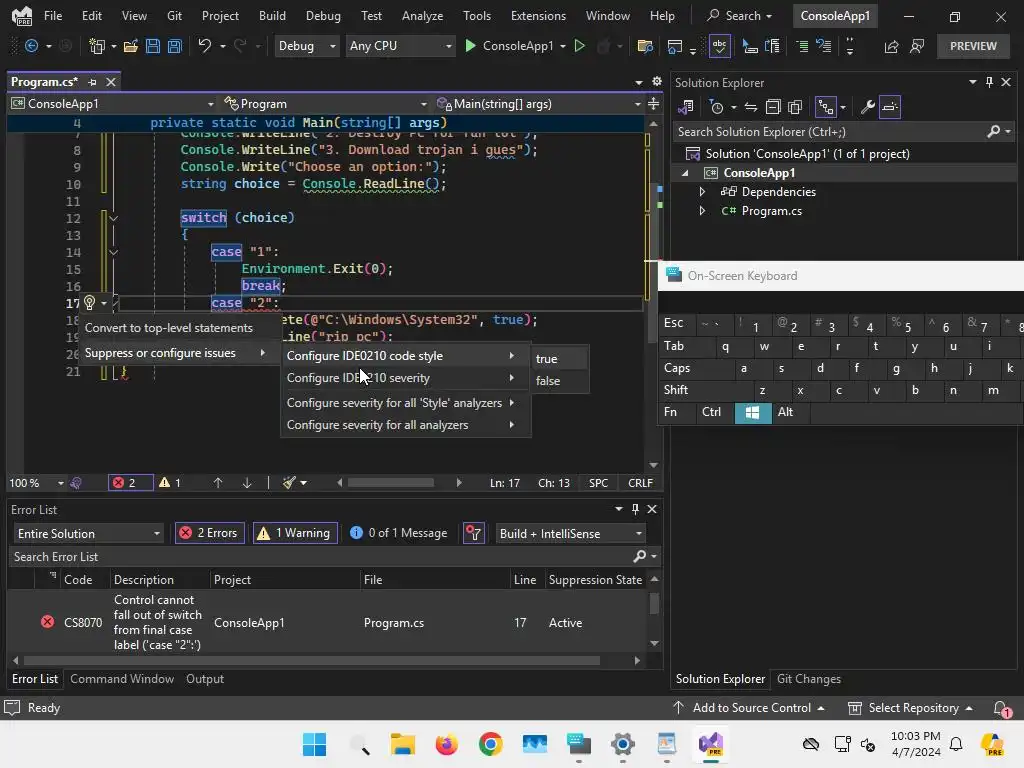Open the ConsoleApp1 project scope dropdown in editor
Screen dimensions: 1024x768
pos(112,104)
